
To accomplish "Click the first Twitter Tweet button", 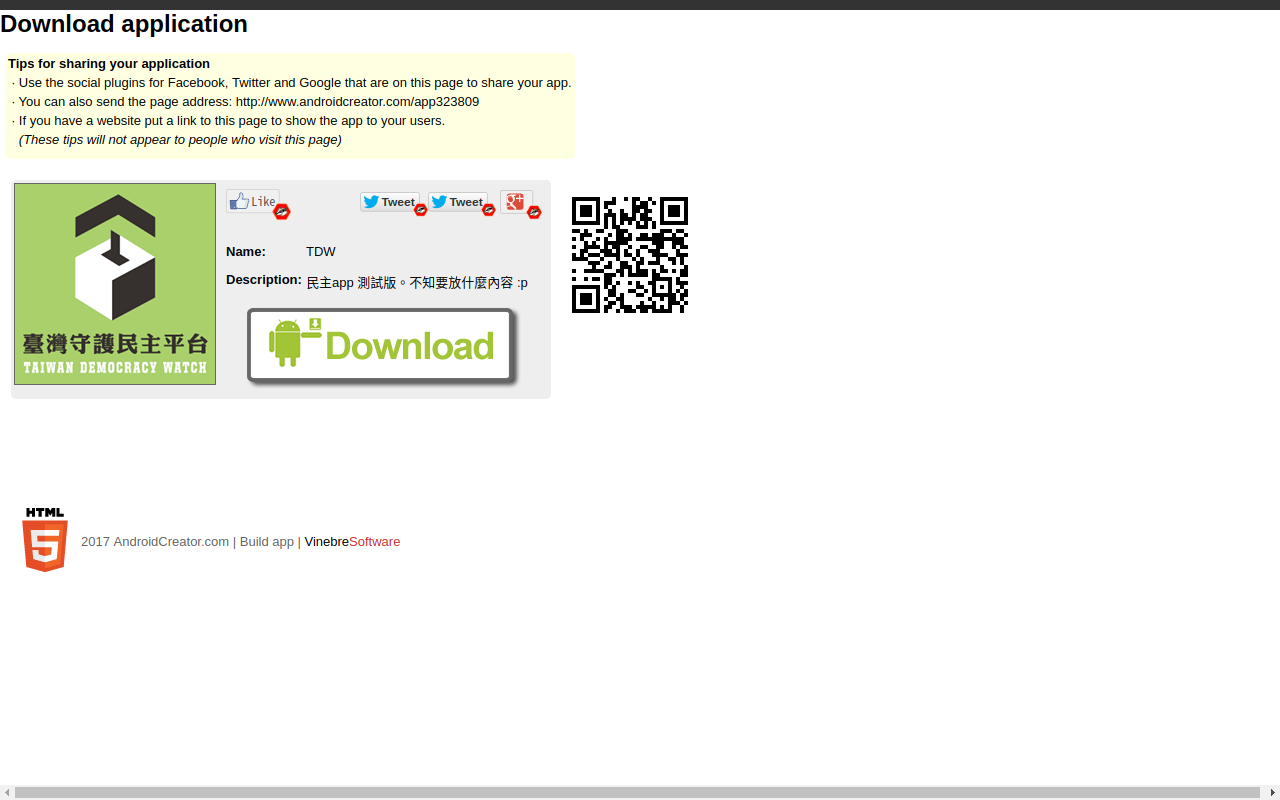I will pyautogui.click(x=389, y=202).
